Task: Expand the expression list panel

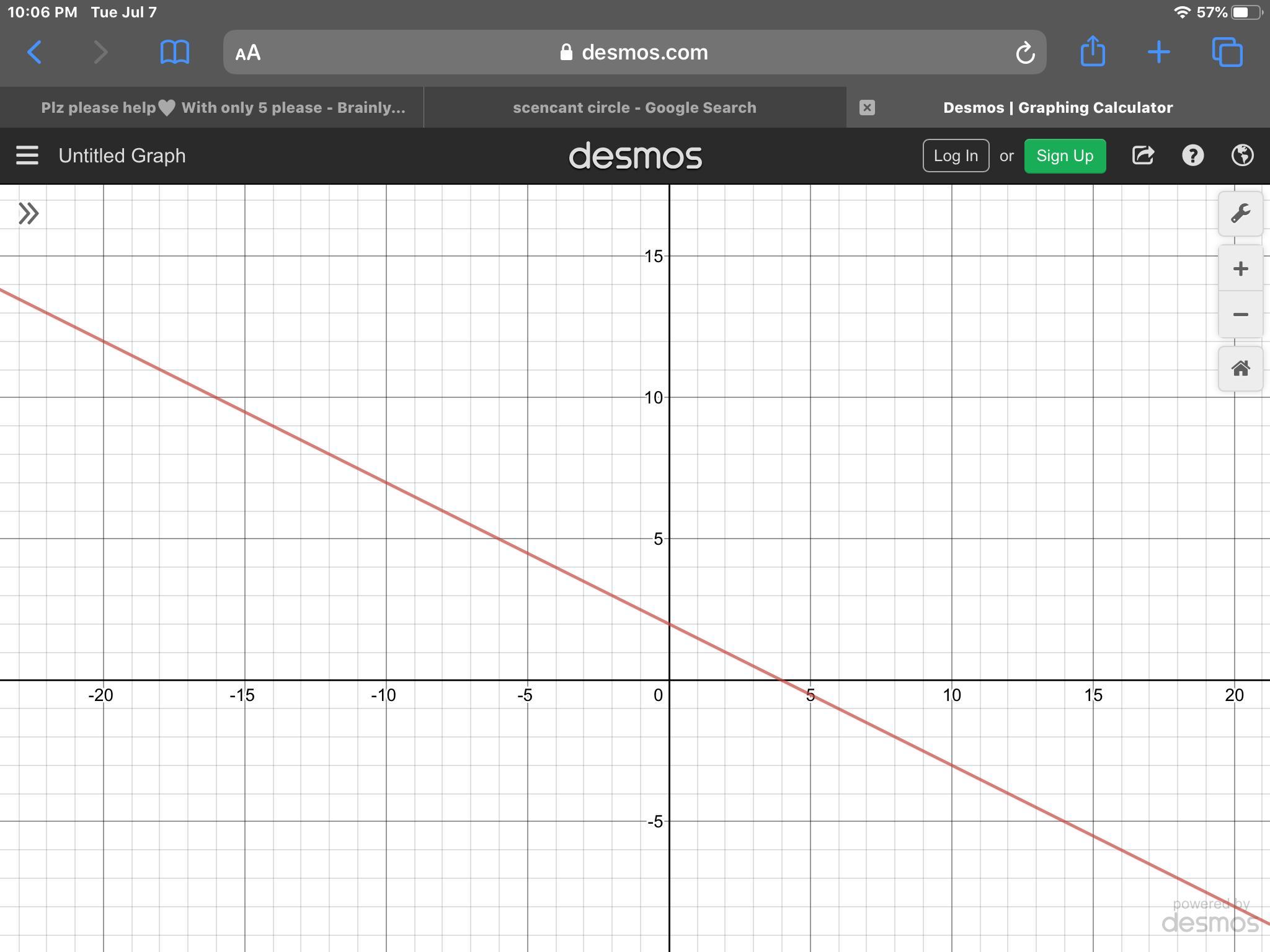Action: tap(29, 214)
